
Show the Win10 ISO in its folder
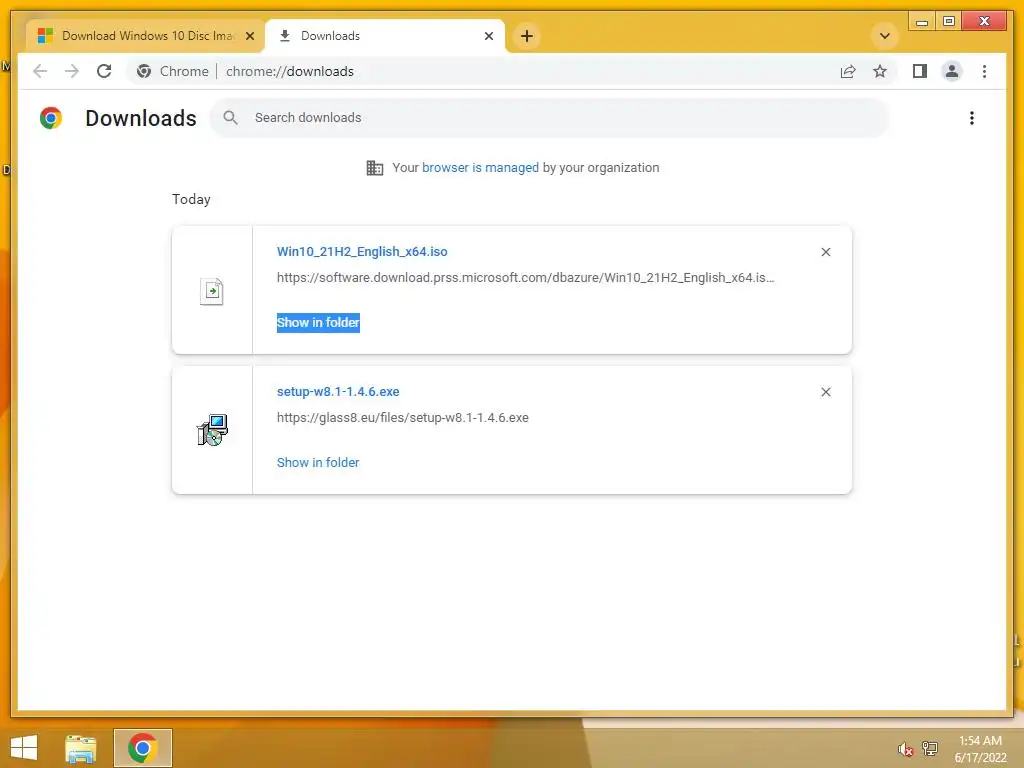coord(318,323)
